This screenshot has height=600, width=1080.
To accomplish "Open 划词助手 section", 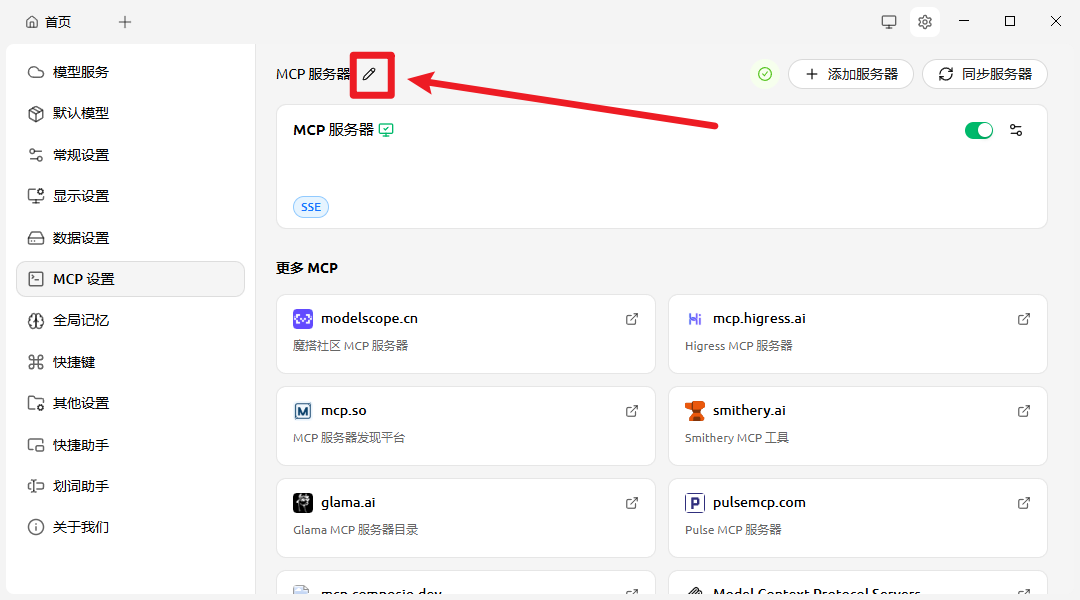I will [x=131, y=486].
